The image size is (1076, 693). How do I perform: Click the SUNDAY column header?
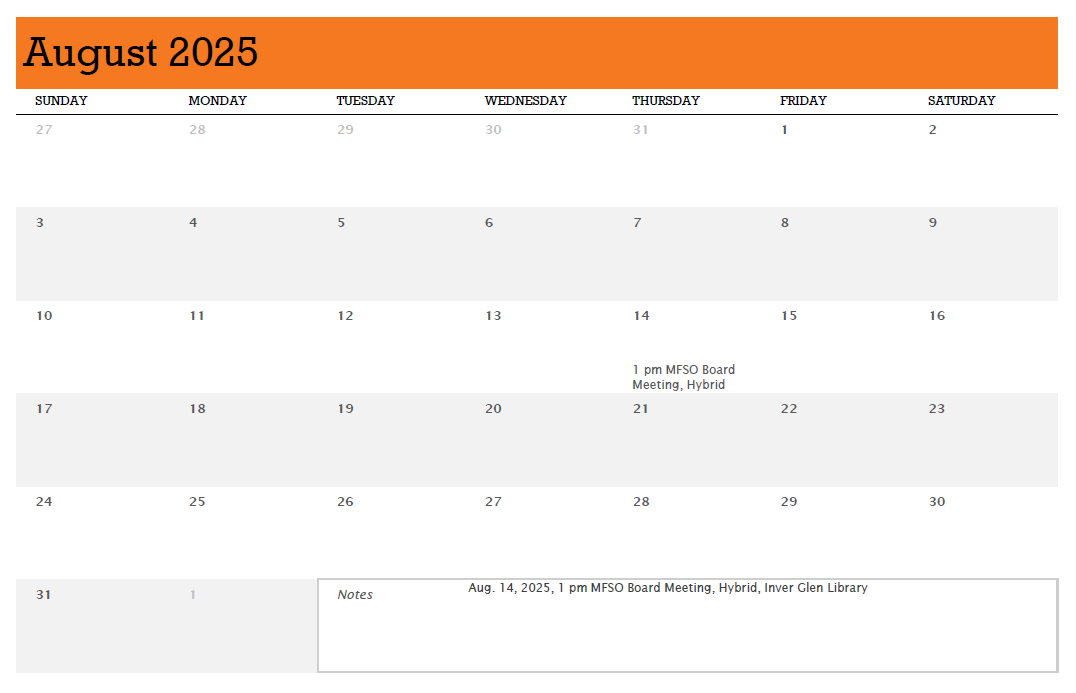click(x=61, y=101)
